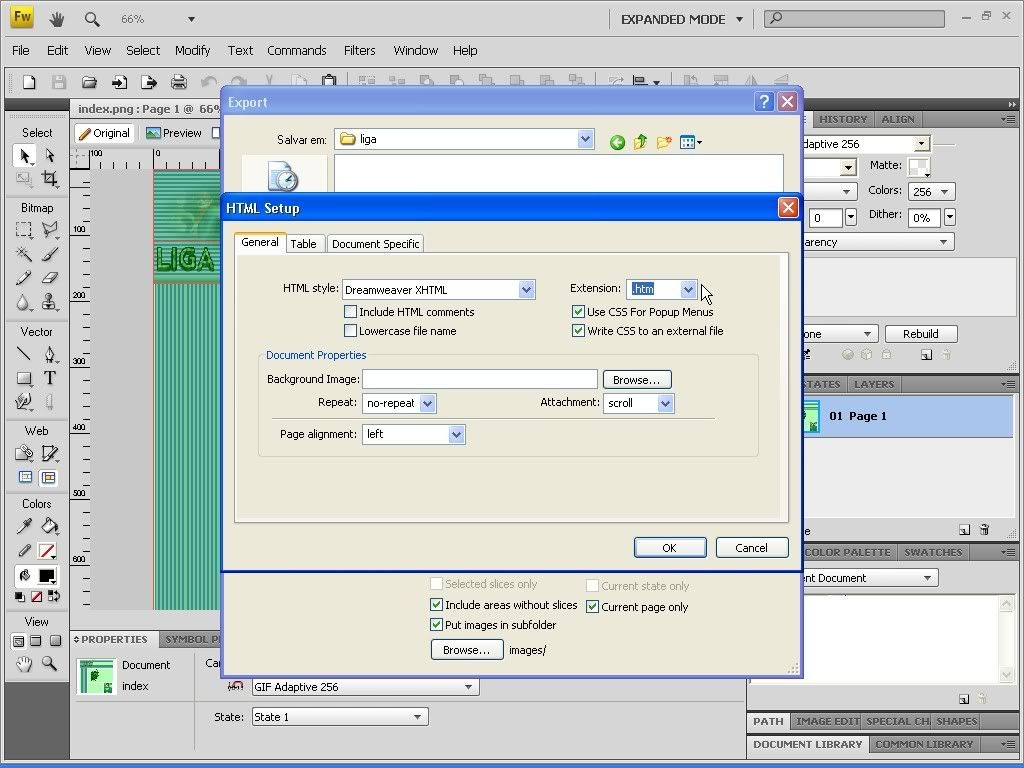The image size is (1024, 768).
Task: Uncheck Put images in subfolder
Action: point(436,625)
